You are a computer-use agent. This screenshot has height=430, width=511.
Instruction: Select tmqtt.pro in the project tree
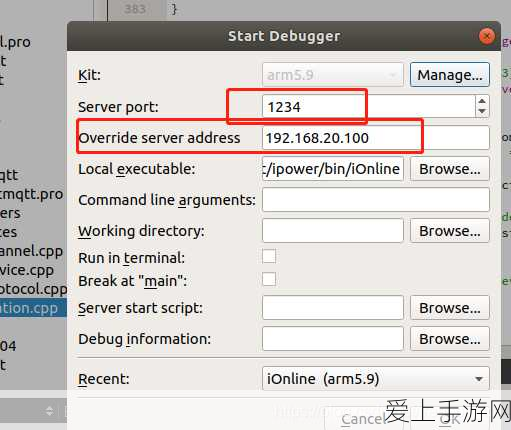click(x=31, y=194)
